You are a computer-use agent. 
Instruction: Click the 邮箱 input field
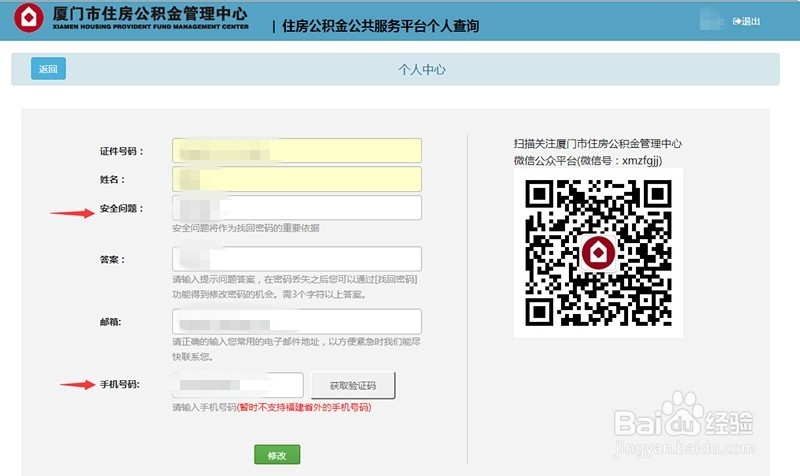[297, 321]
